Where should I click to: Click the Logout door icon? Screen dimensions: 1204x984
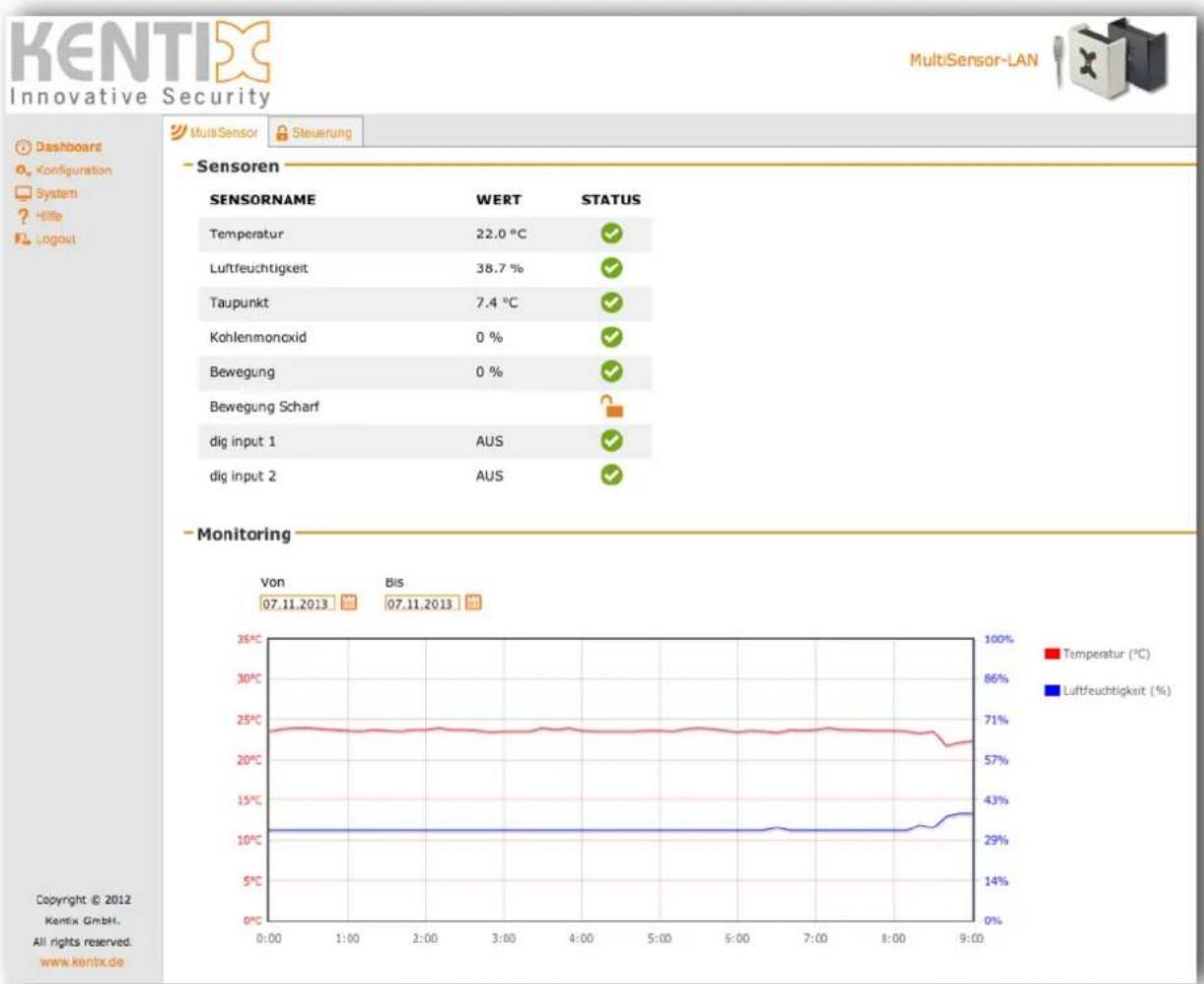(x=24, y=239)
